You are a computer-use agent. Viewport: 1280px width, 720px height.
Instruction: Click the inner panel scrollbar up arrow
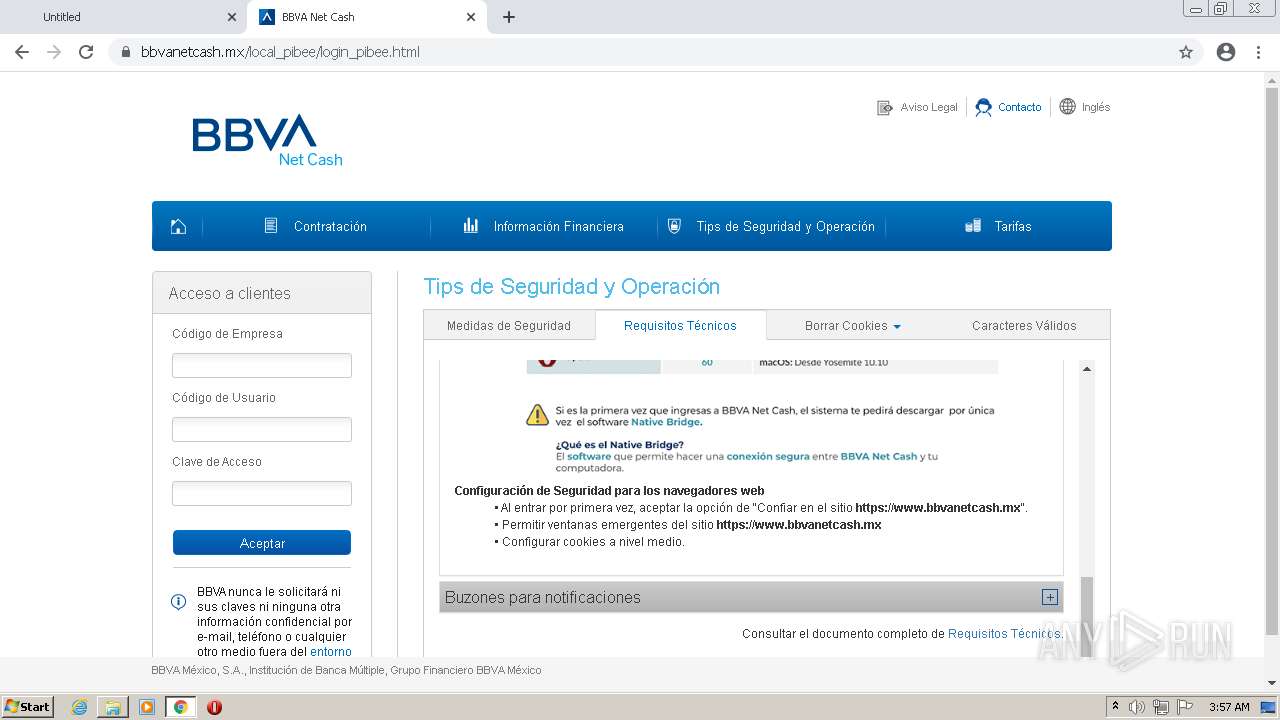[1087, 369]
